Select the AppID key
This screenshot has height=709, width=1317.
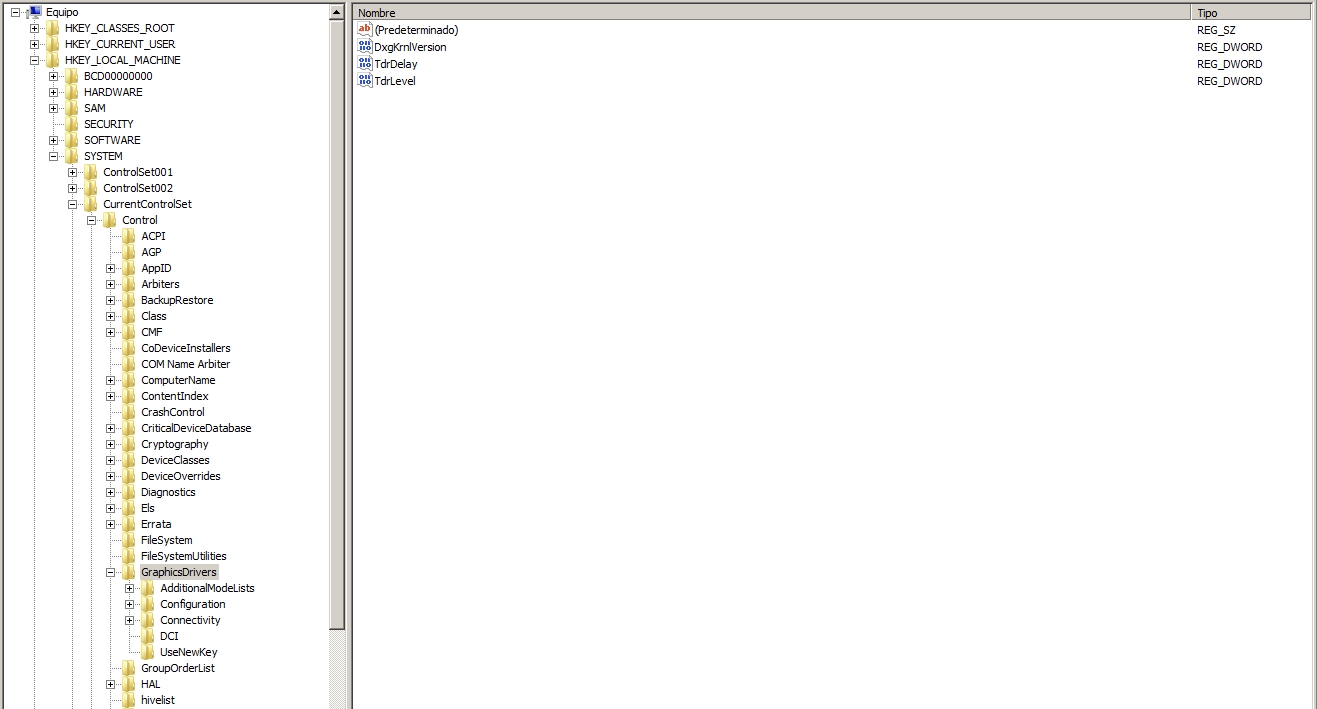[156, 268]
